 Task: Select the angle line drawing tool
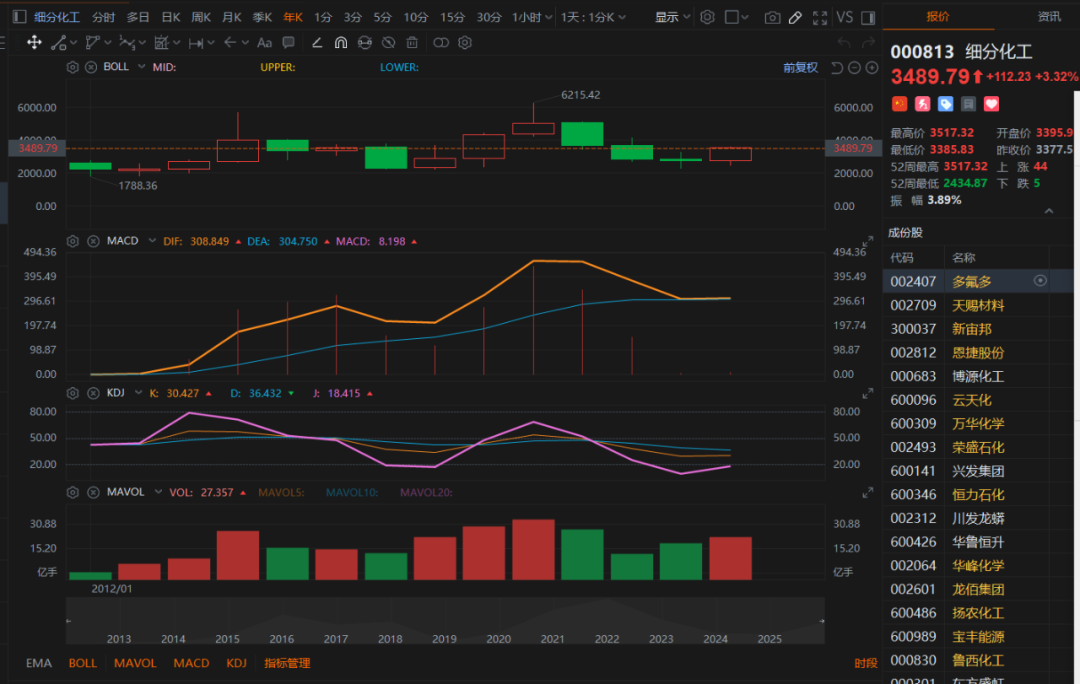(317, 43)
